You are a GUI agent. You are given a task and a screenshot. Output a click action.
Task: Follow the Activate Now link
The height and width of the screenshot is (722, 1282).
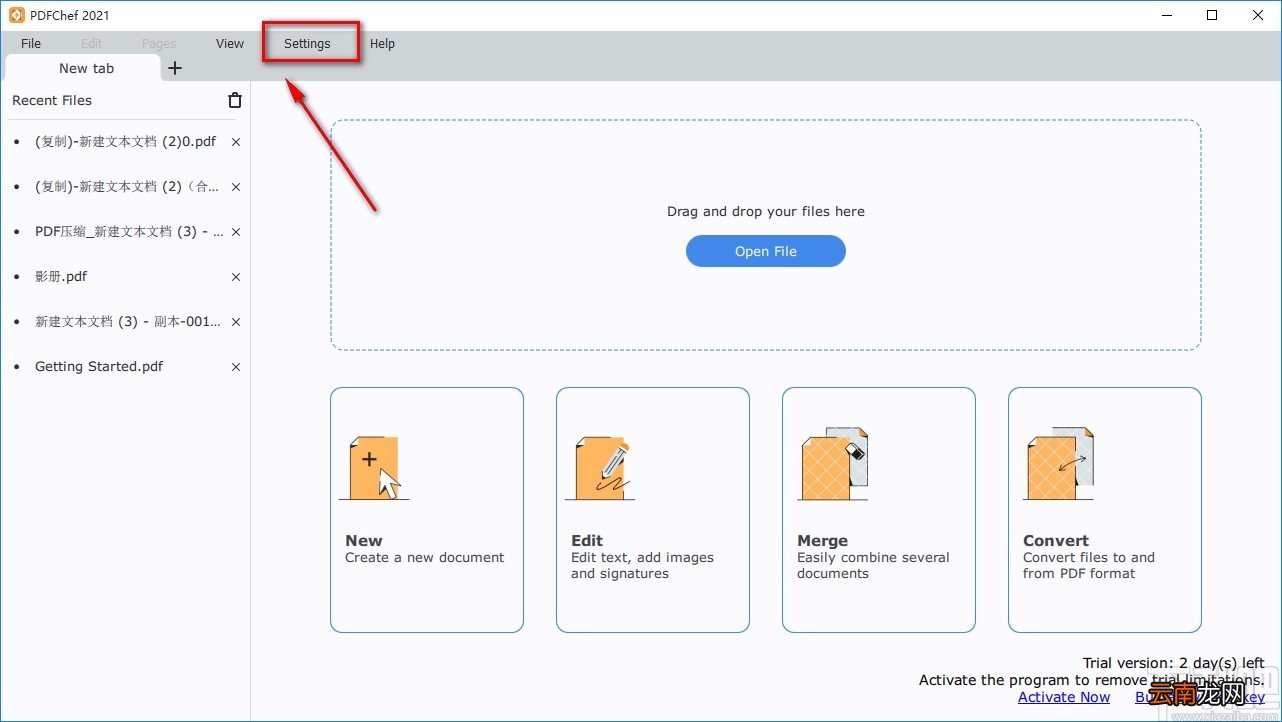[1064, 697]
